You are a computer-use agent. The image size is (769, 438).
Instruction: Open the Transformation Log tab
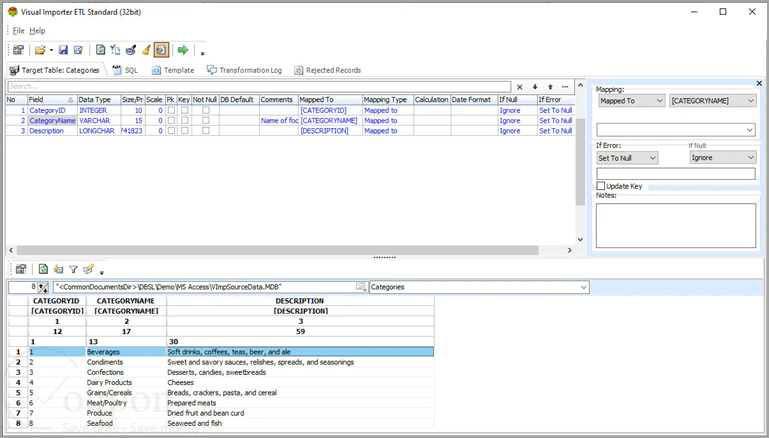[x=244, y=70]
